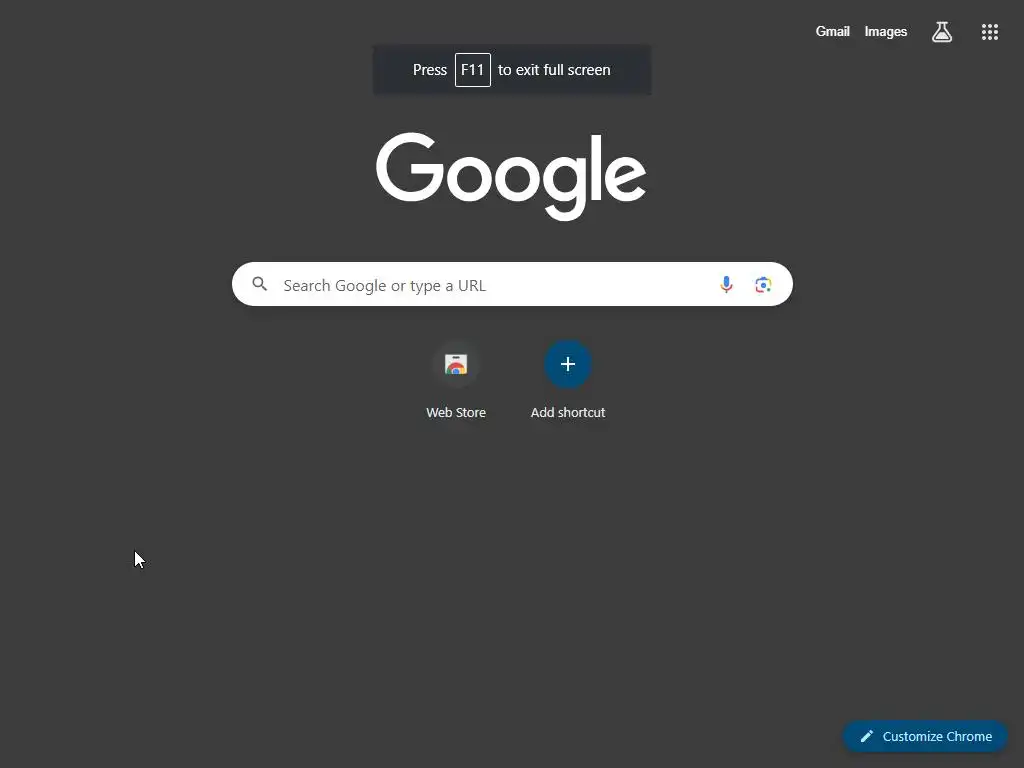Start voice search with the microphone
The width and height of the screenshot is (1024, 768).
tap(726, 284)
